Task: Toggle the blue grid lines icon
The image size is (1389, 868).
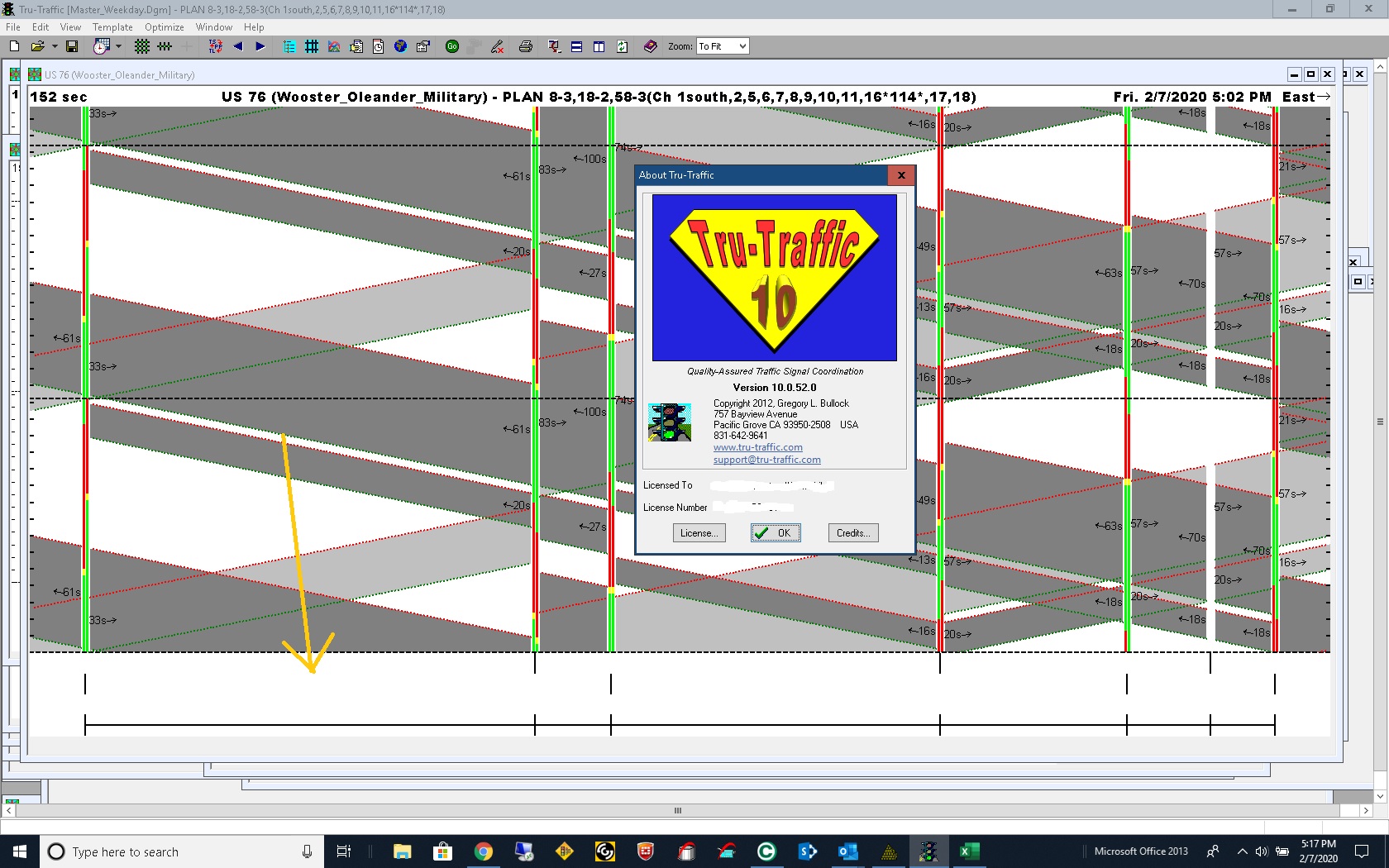Action: (312, 46)
